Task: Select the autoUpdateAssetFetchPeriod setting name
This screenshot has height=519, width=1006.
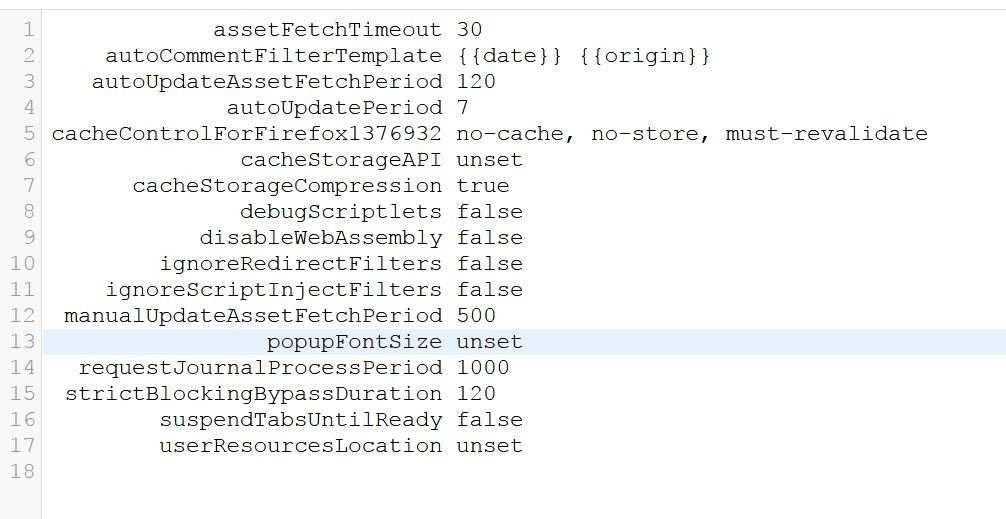Action: pyautogui.click(x=266, y=82)
